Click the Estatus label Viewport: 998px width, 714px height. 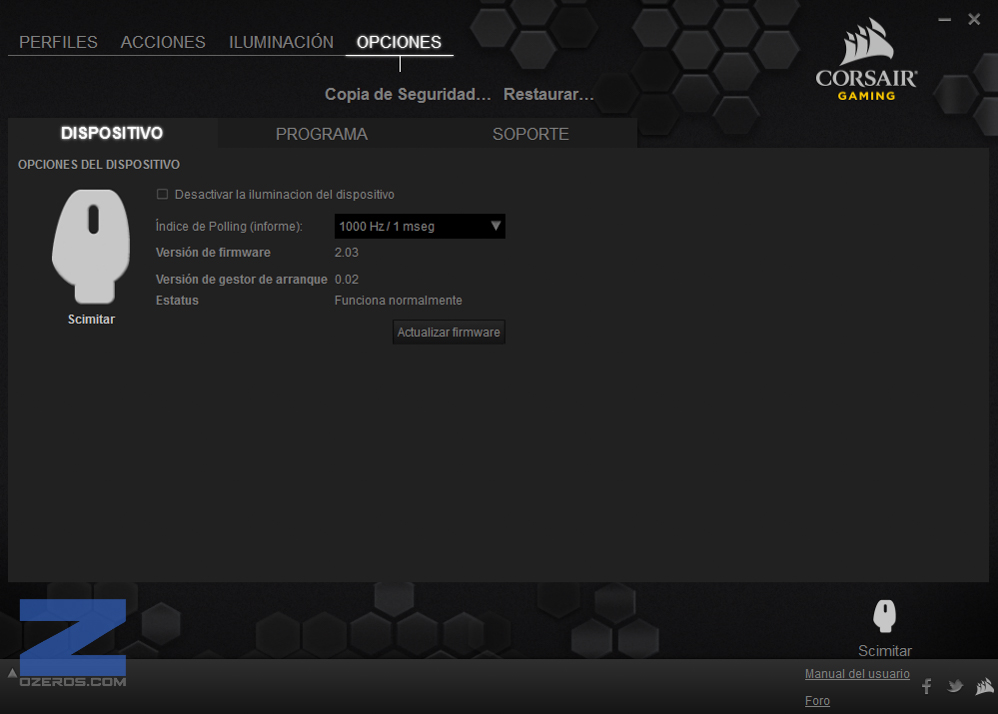(177, 300)
